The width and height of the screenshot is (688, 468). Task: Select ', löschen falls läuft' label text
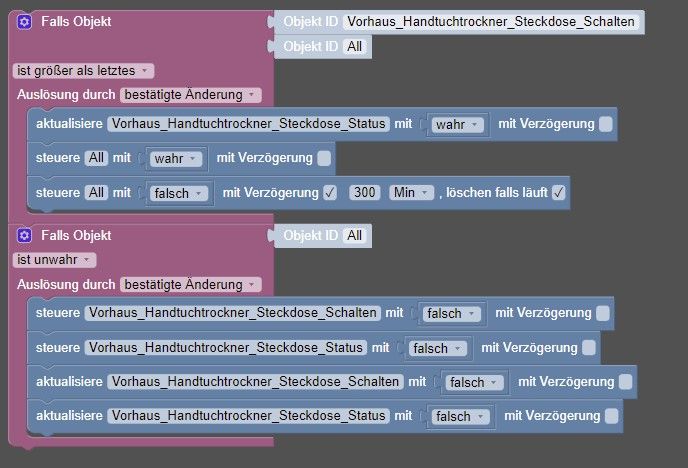(493, 193)
